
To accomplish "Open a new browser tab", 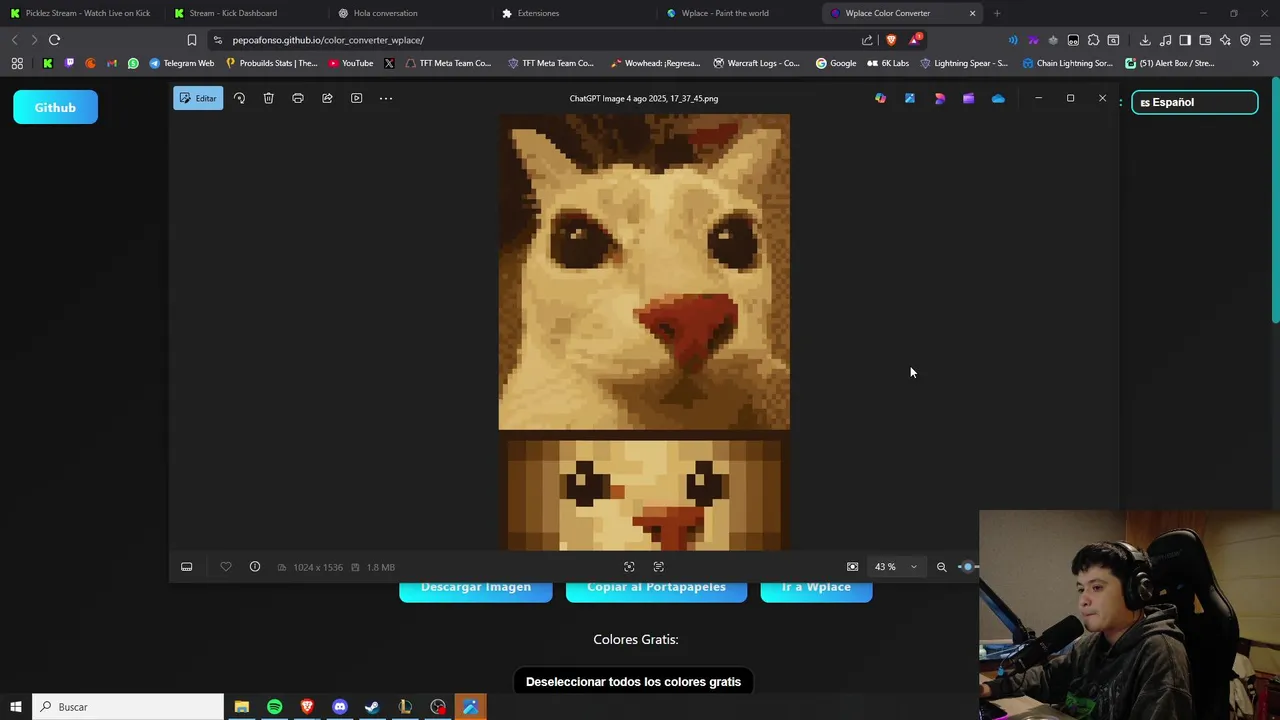I will click(x=997, y=13).
